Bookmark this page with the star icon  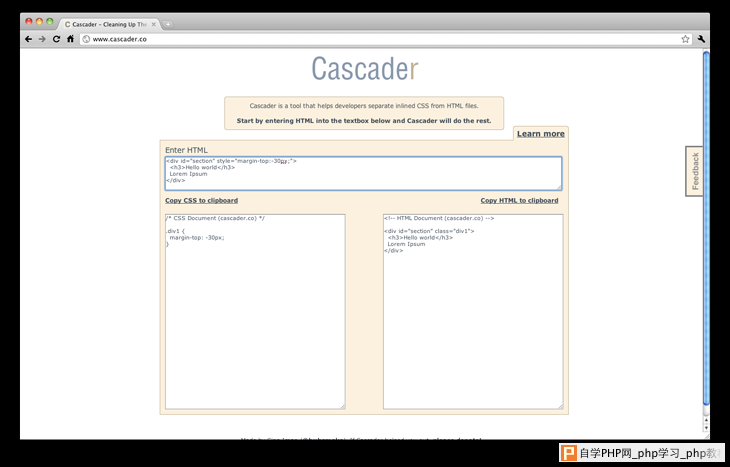pos(685,39)
